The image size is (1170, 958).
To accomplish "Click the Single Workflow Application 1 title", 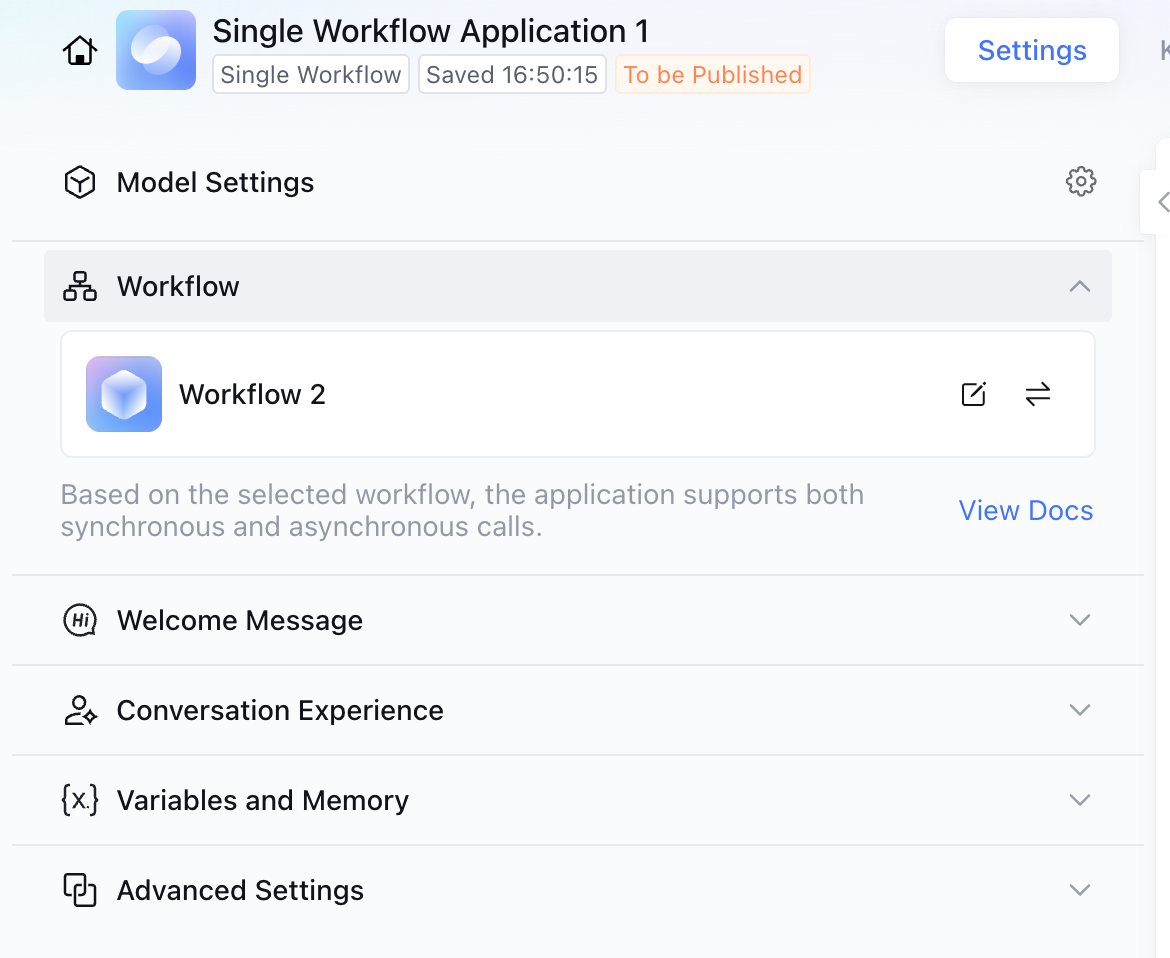I will [x=431, y=31].
